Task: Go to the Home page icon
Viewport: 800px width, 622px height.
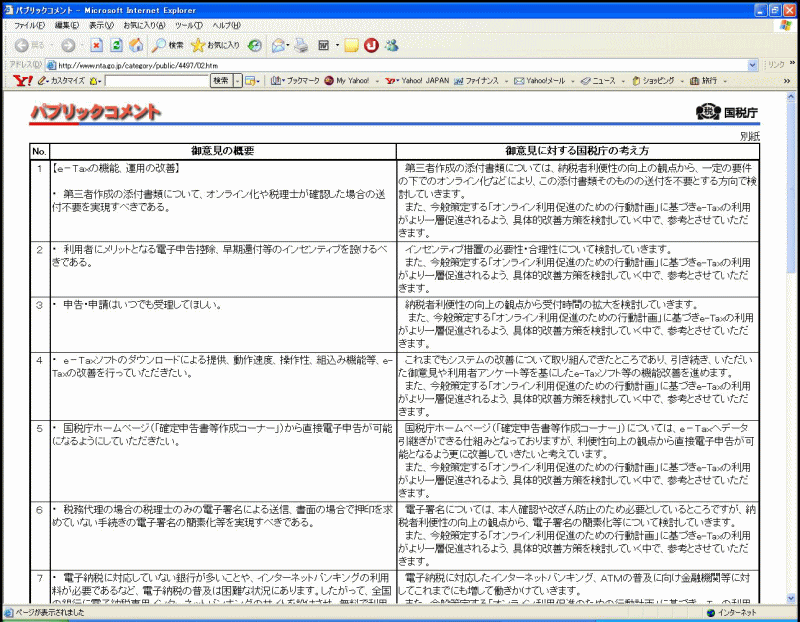Action: [x=136, y=45]
